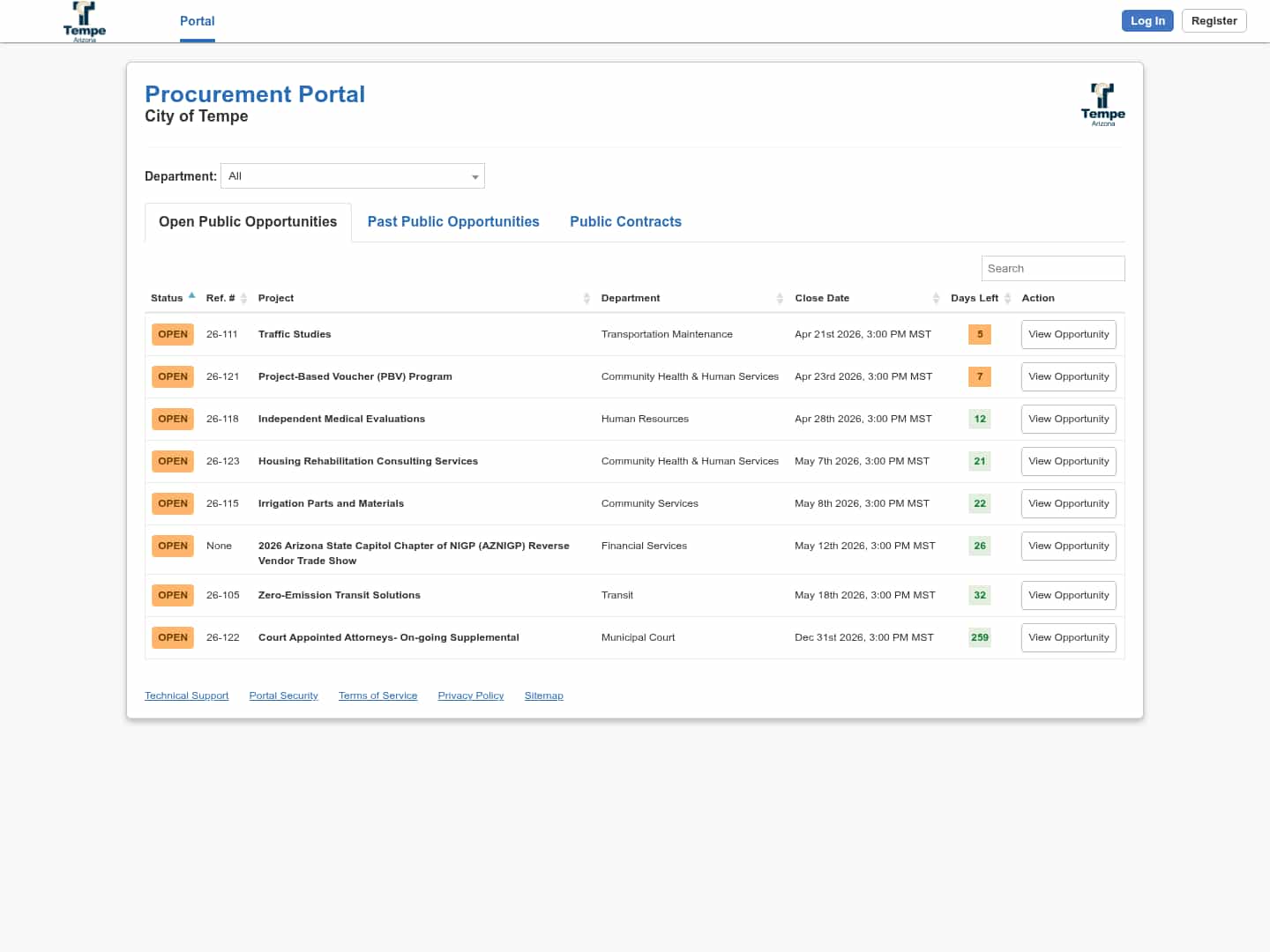Sort by Days Left column arrows
This screenshot has width=1270, height=952.
1007,299
